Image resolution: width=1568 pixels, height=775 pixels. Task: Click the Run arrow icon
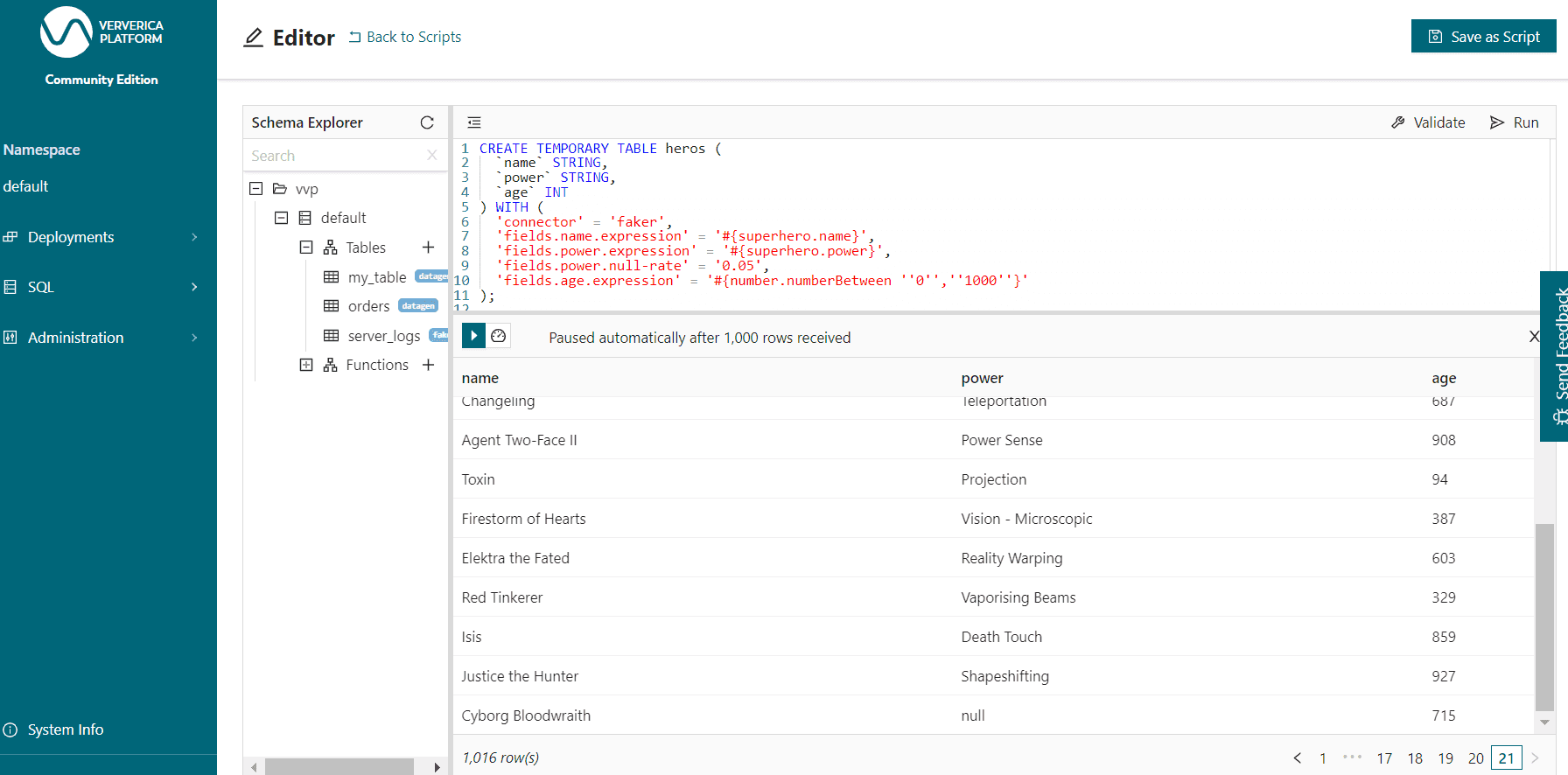1497,122
